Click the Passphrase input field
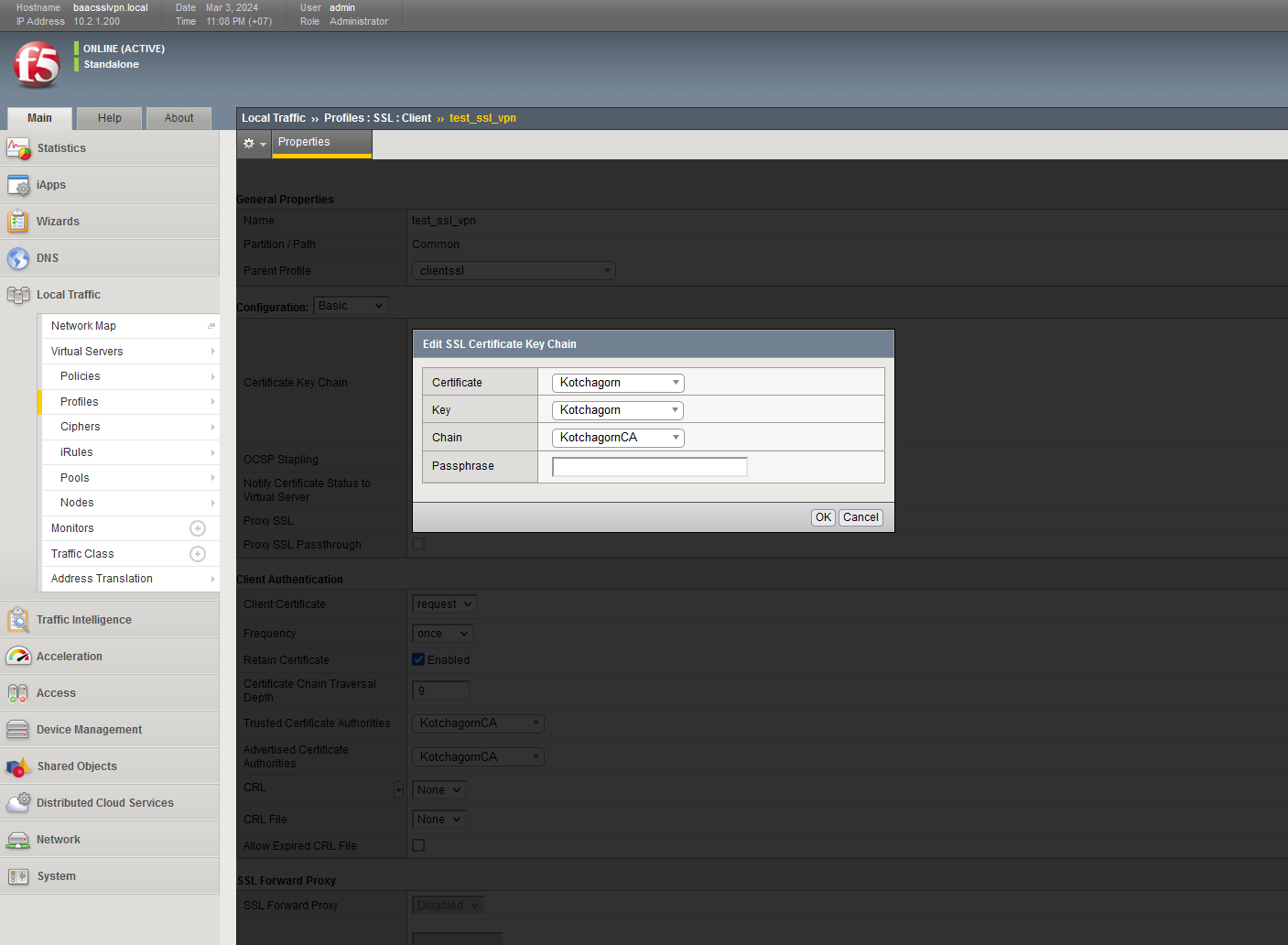The height and width of the screenshot is (945, 1288). 650,467
